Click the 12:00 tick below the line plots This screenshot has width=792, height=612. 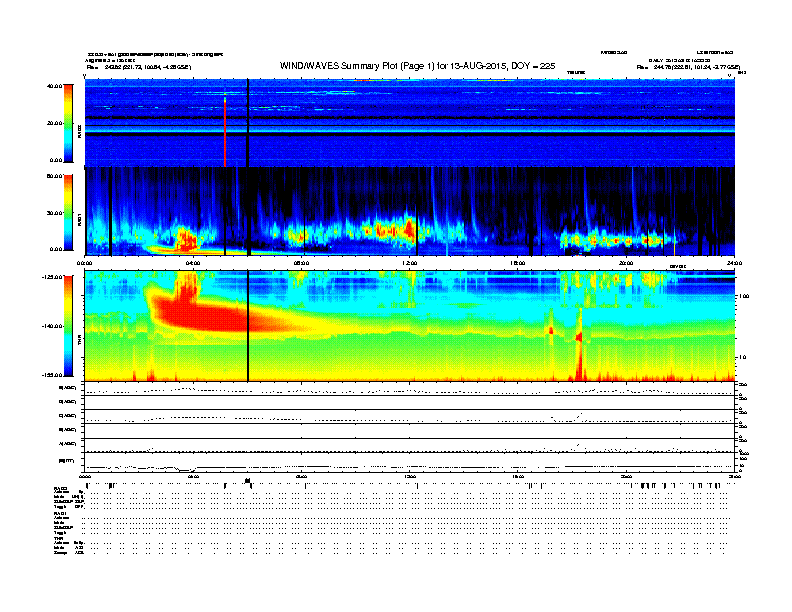tap(410, 476)
